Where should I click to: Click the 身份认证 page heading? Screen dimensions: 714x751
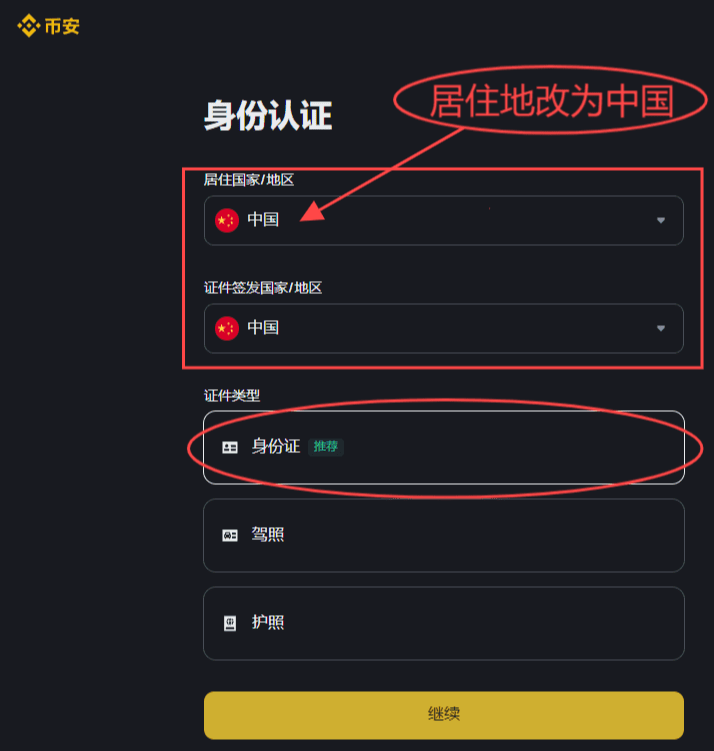[x=268, y=115]
